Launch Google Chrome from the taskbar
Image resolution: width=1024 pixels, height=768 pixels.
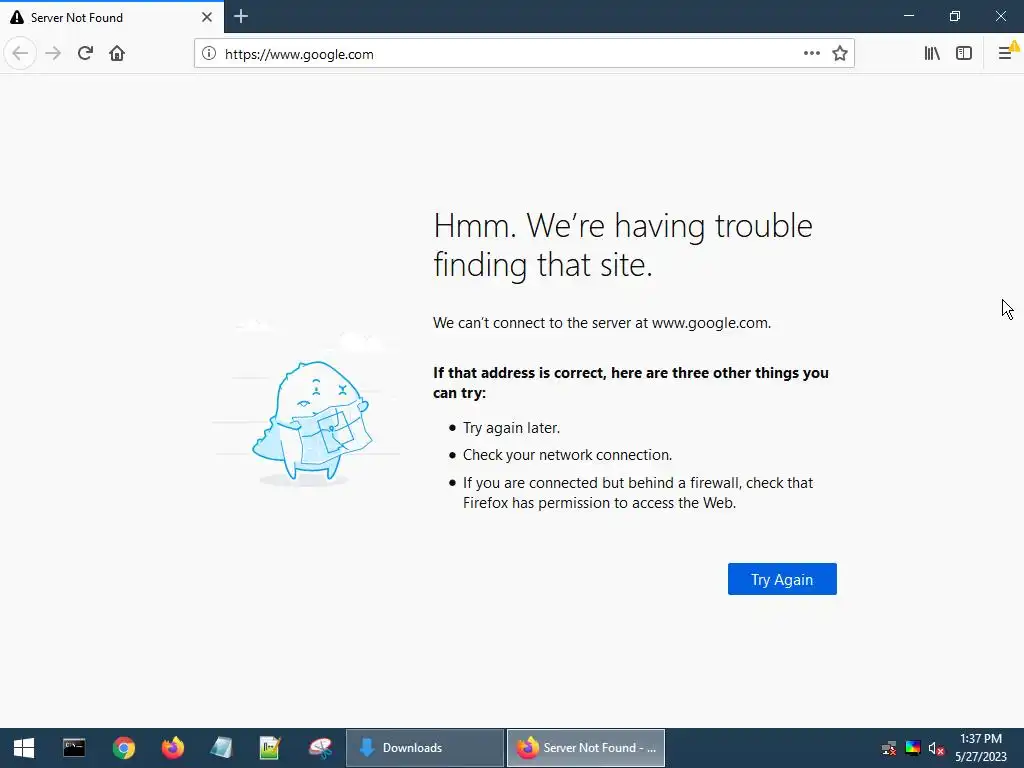click(x=123, y=748)
